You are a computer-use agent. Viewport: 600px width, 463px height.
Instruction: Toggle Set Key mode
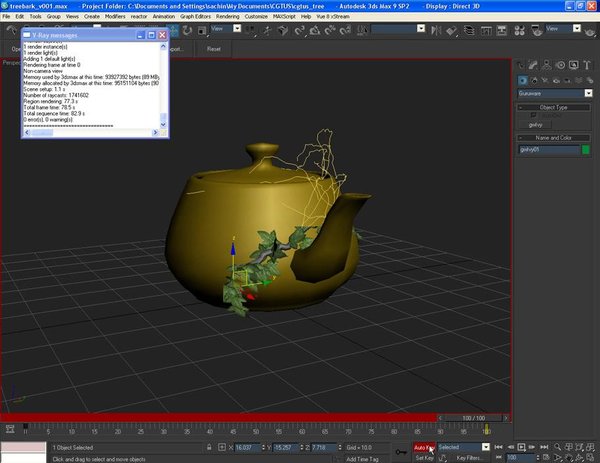[x=424, y=457]
